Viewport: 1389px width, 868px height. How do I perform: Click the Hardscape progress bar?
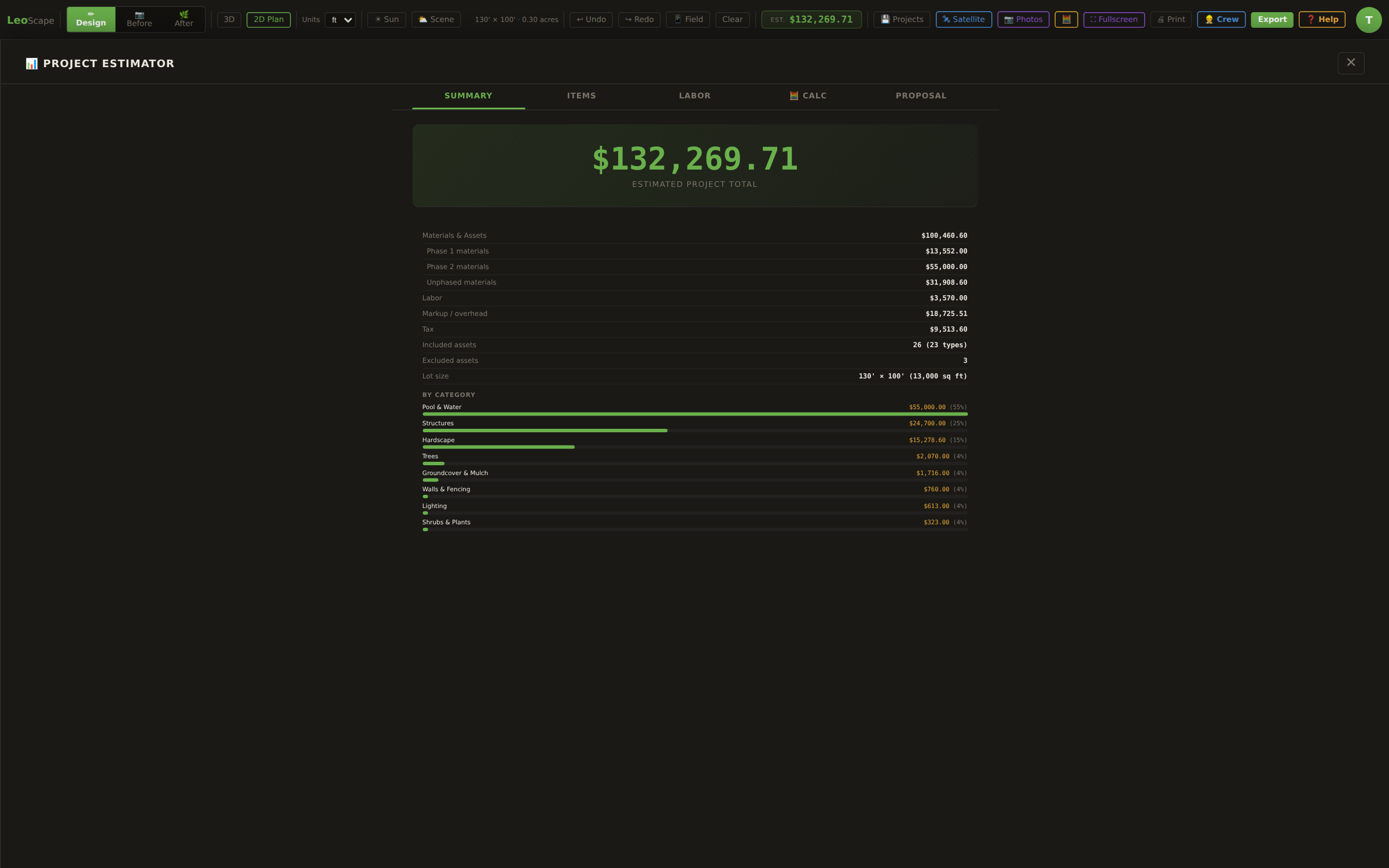point(694,447)
